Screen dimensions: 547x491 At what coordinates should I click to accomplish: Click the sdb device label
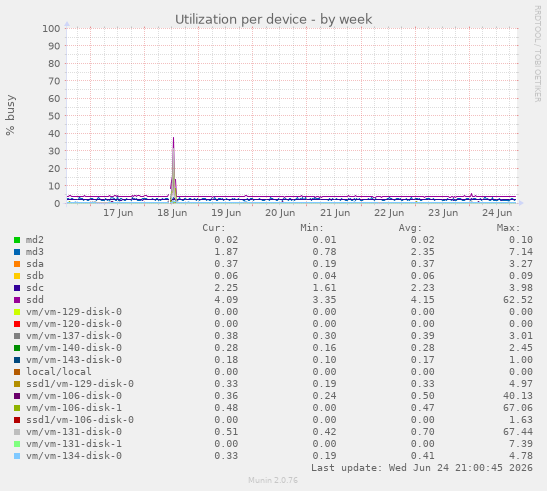click(35, 276)
